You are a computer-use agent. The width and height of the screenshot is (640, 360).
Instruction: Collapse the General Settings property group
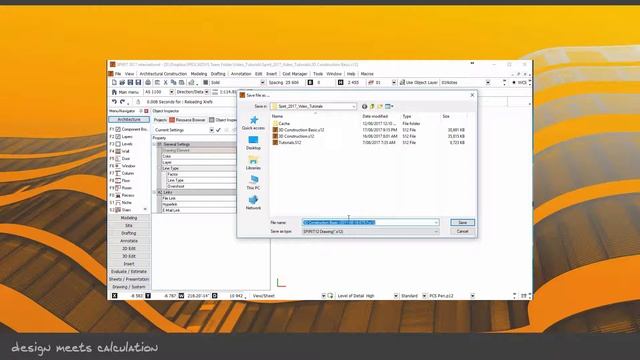(155, 144)
